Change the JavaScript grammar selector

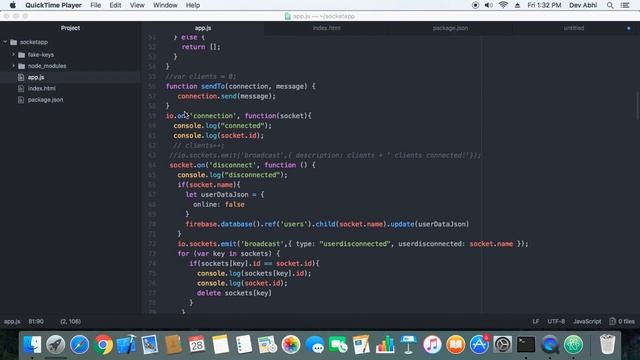point(587,322)
